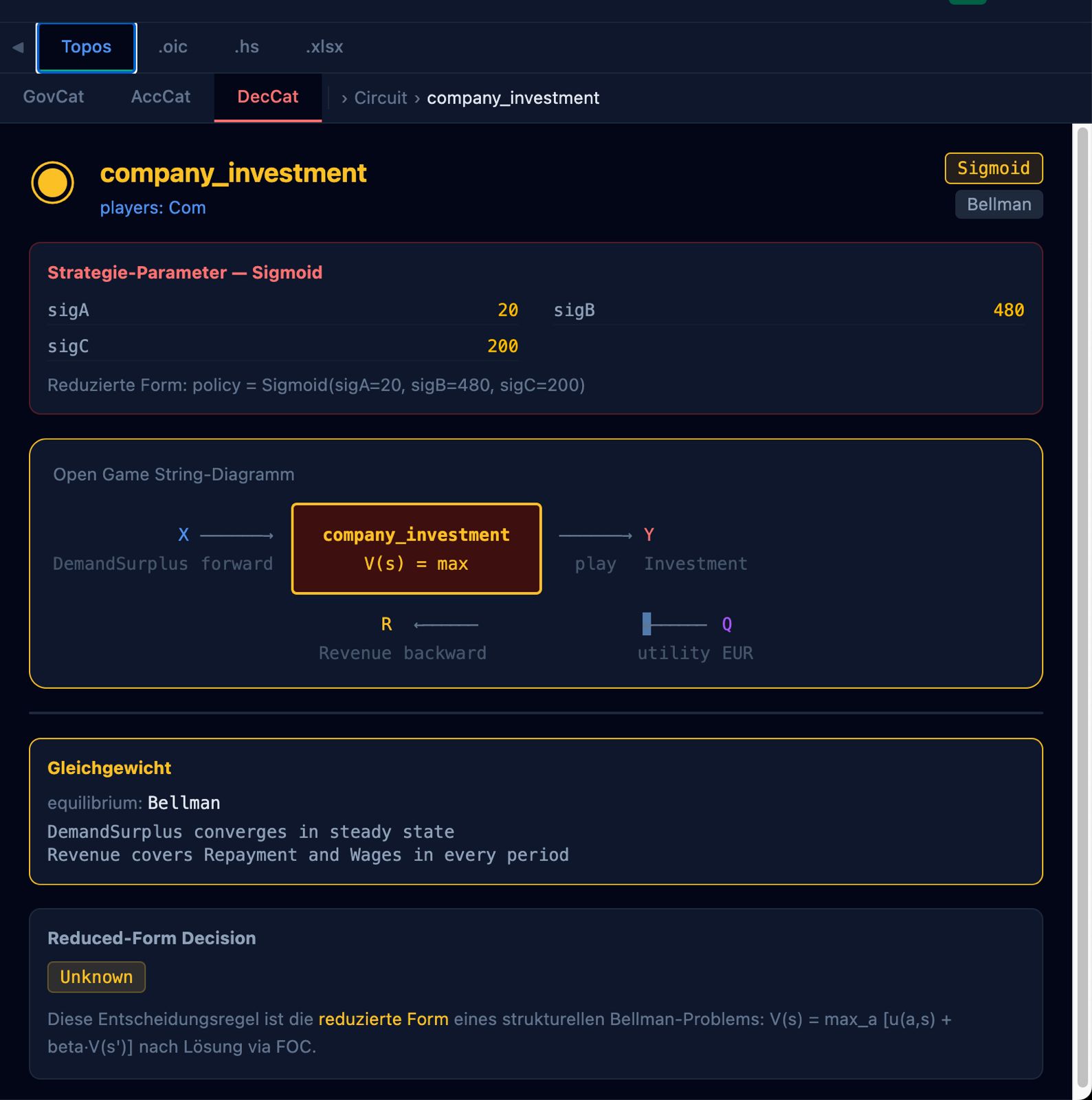Viewport: 1092px width, 1100px height.
Task: Click the 'utility EUR' label
Action: (695, 654)
